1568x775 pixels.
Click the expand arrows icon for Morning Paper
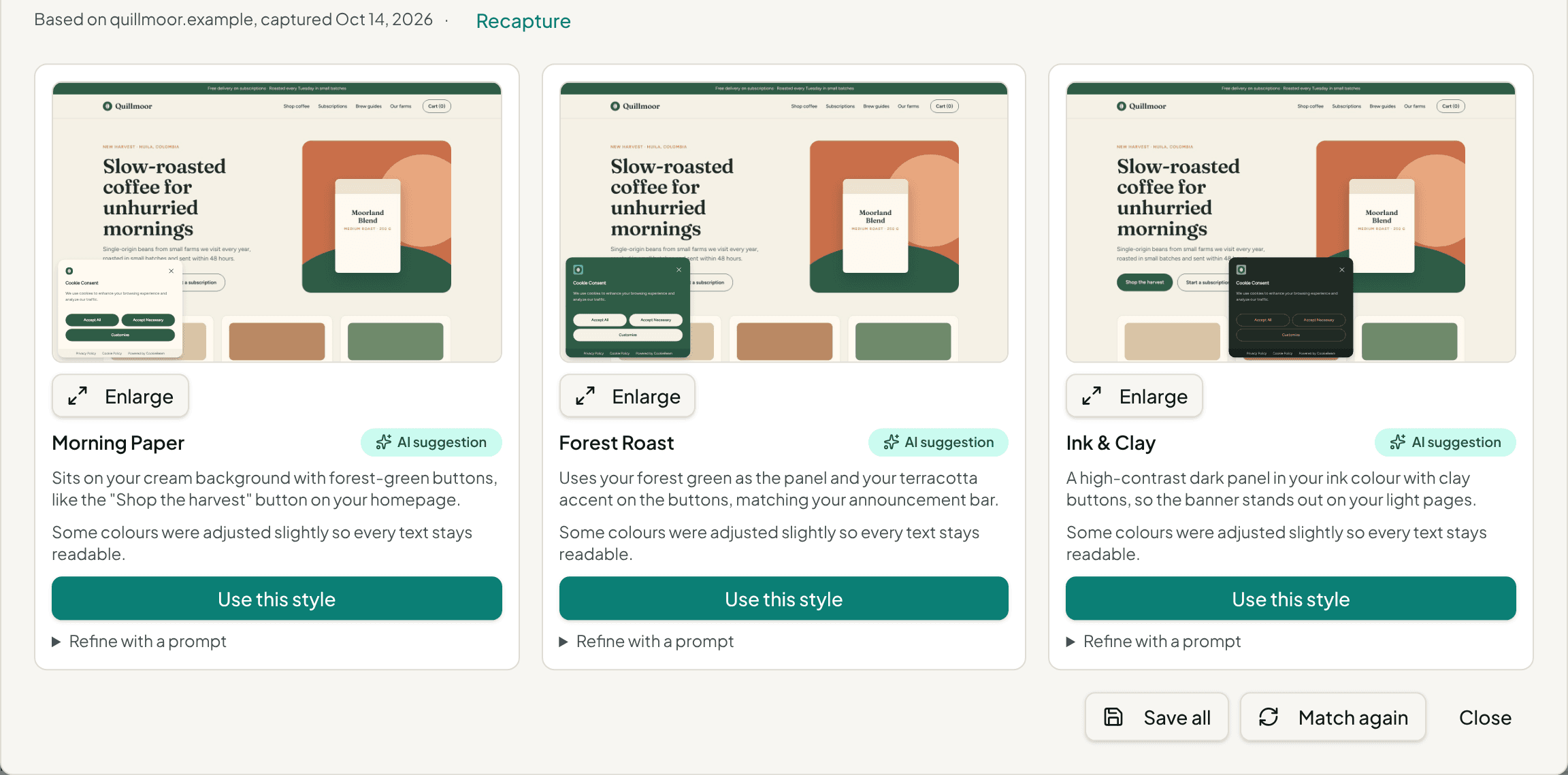(x=78, y=396)
